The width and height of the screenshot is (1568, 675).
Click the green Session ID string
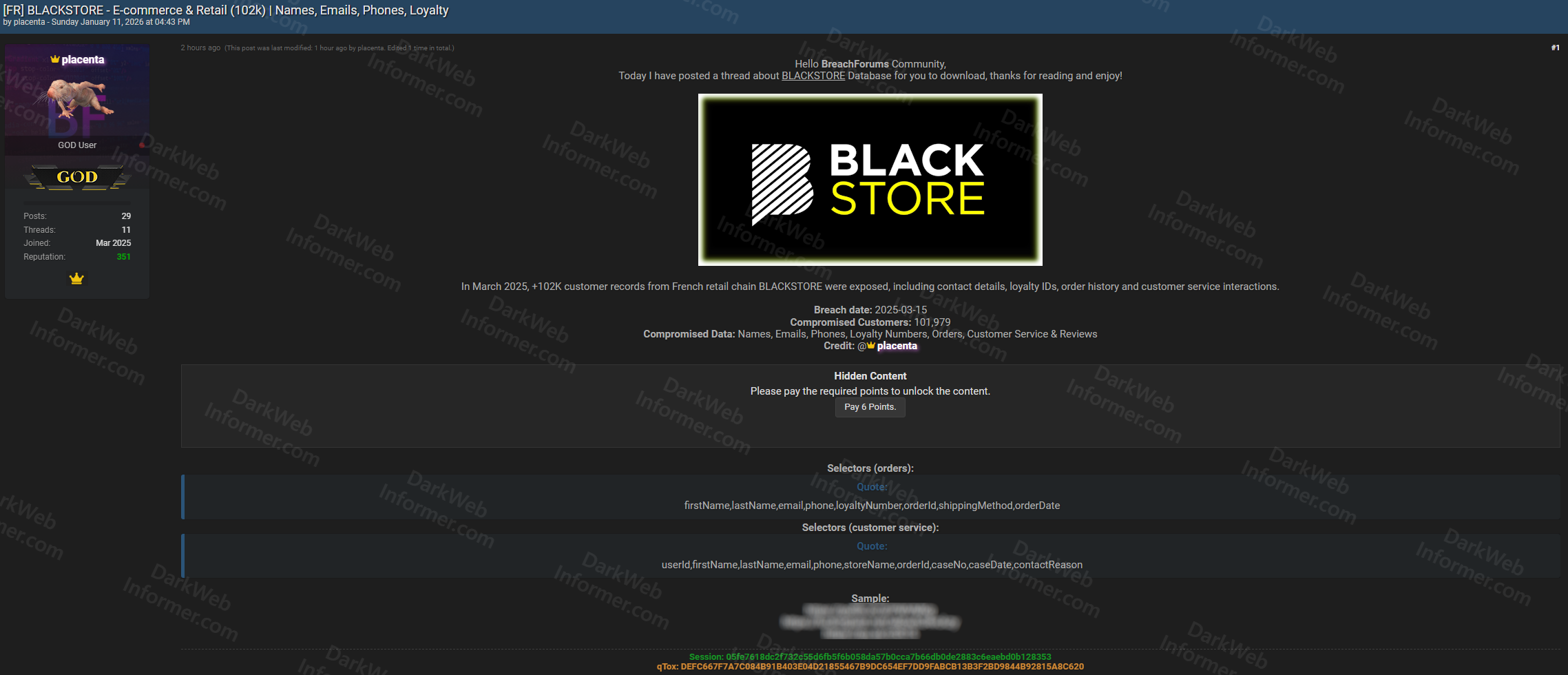click(x=870, y=656)
